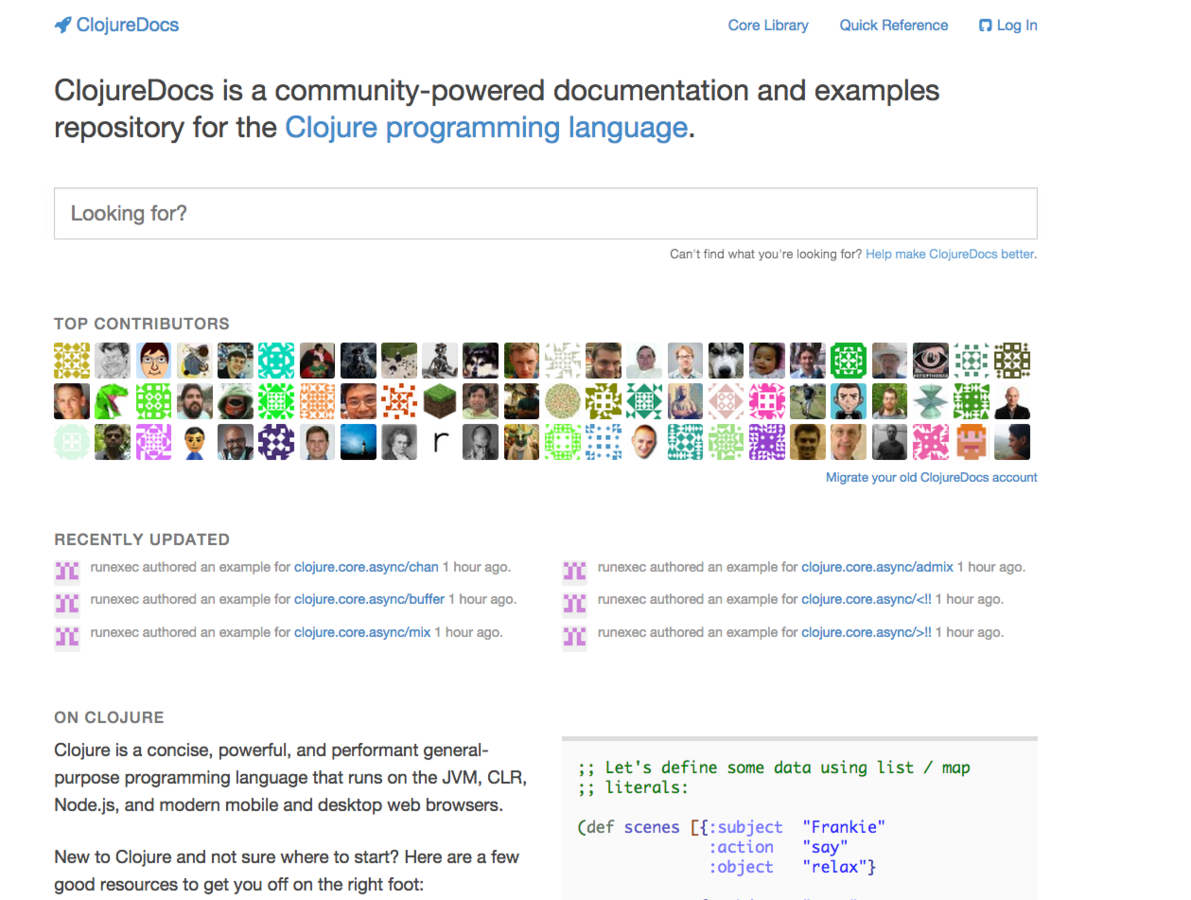Image resolution: width=1191 pixels, height=900 pixels.
Task: Click runexec avatar beside the chan entry
Action: [67, 571]
